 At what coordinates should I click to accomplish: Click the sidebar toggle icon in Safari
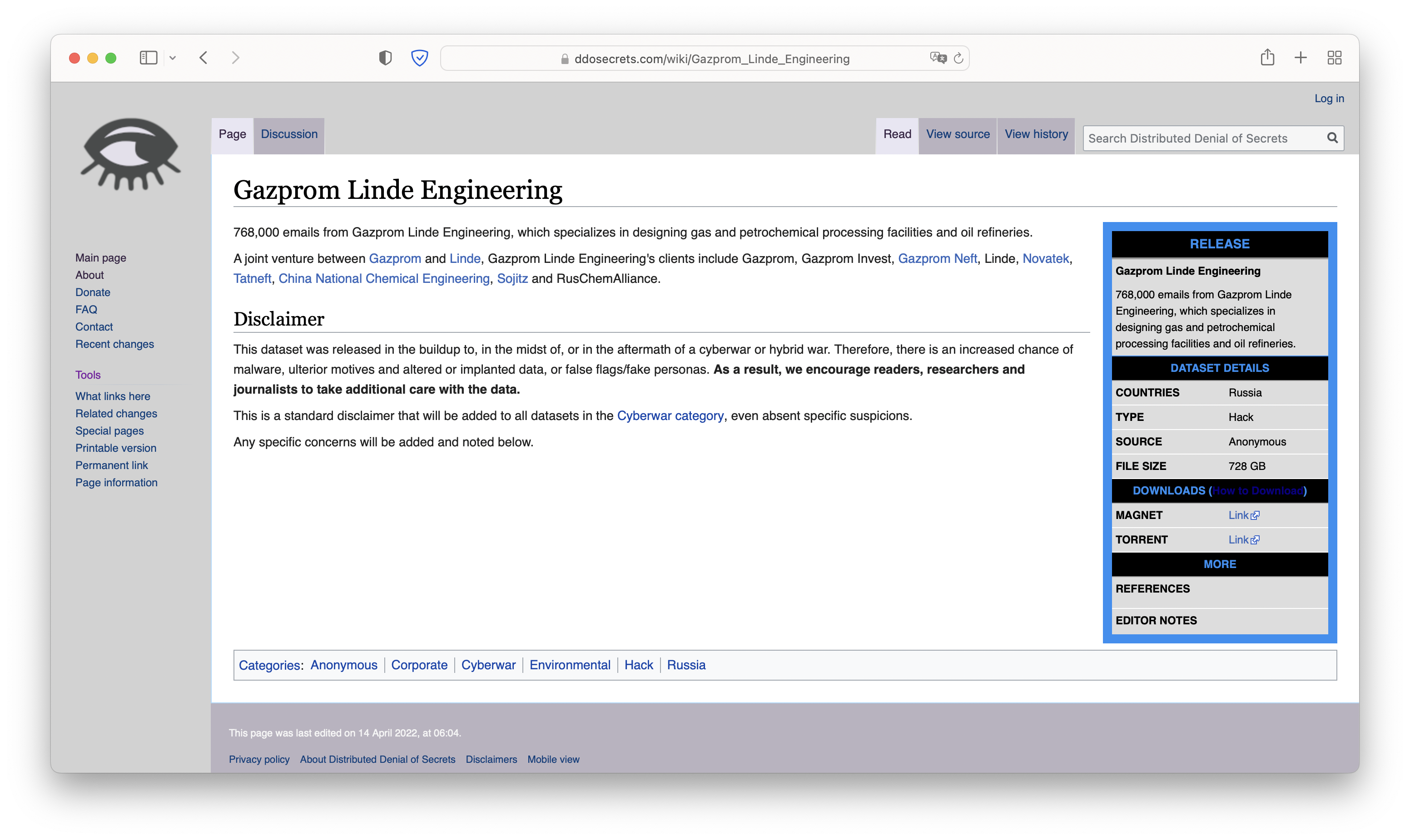pyautogui.click(x=149, y=58)
